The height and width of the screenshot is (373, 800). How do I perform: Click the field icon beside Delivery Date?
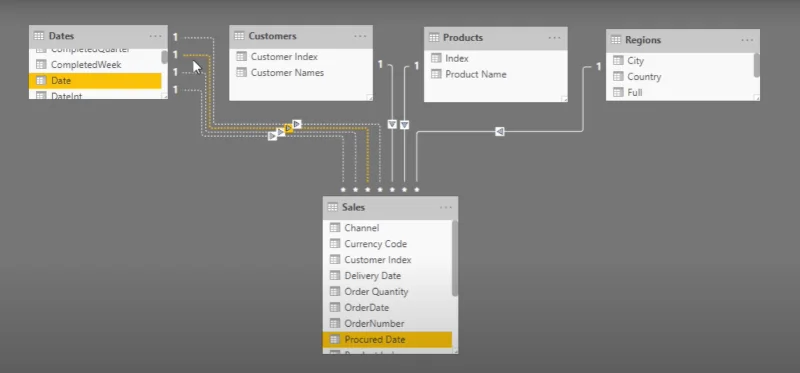(x=335, y=276)
